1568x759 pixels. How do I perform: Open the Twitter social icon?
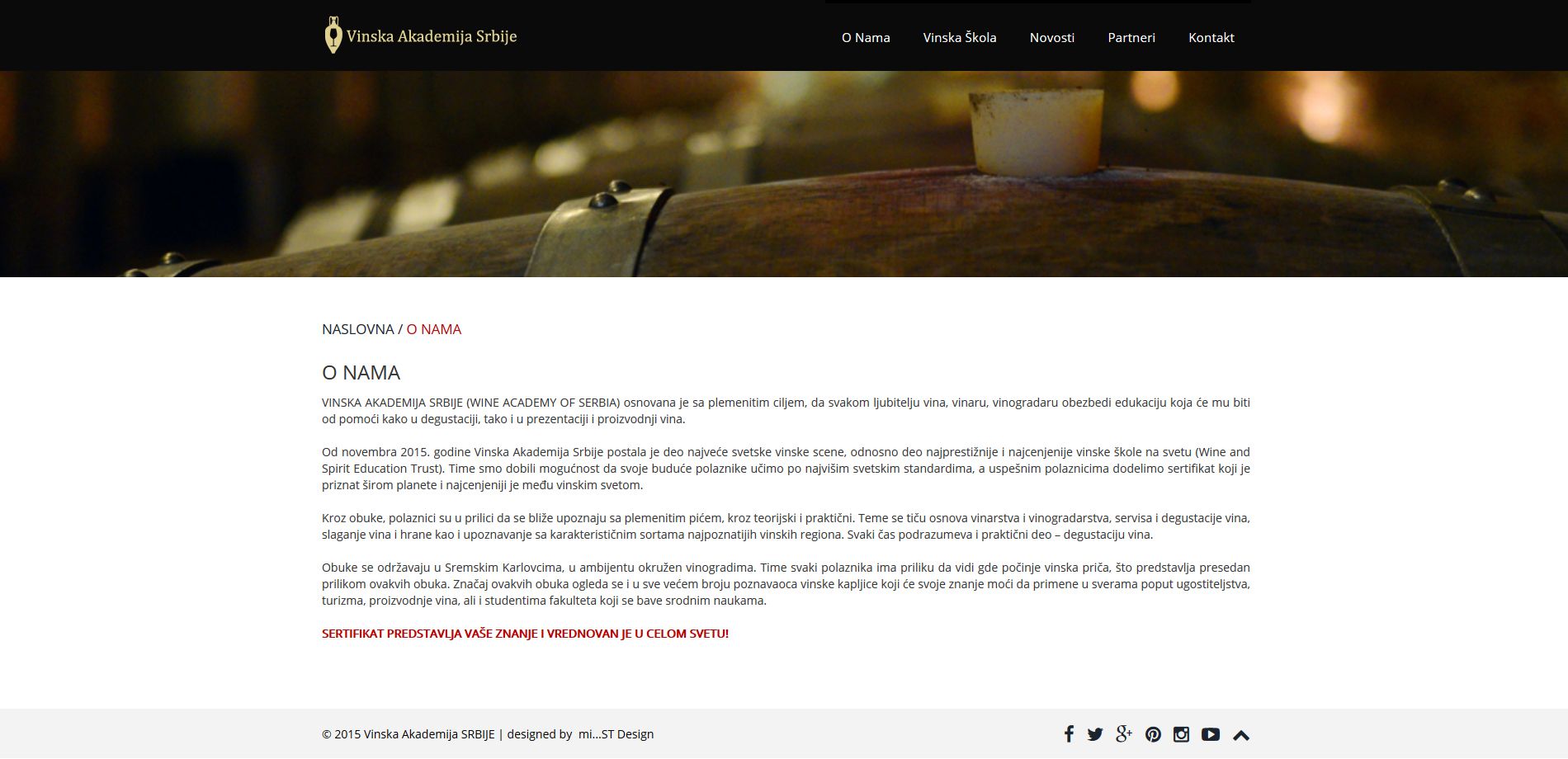click(1095, 734)
